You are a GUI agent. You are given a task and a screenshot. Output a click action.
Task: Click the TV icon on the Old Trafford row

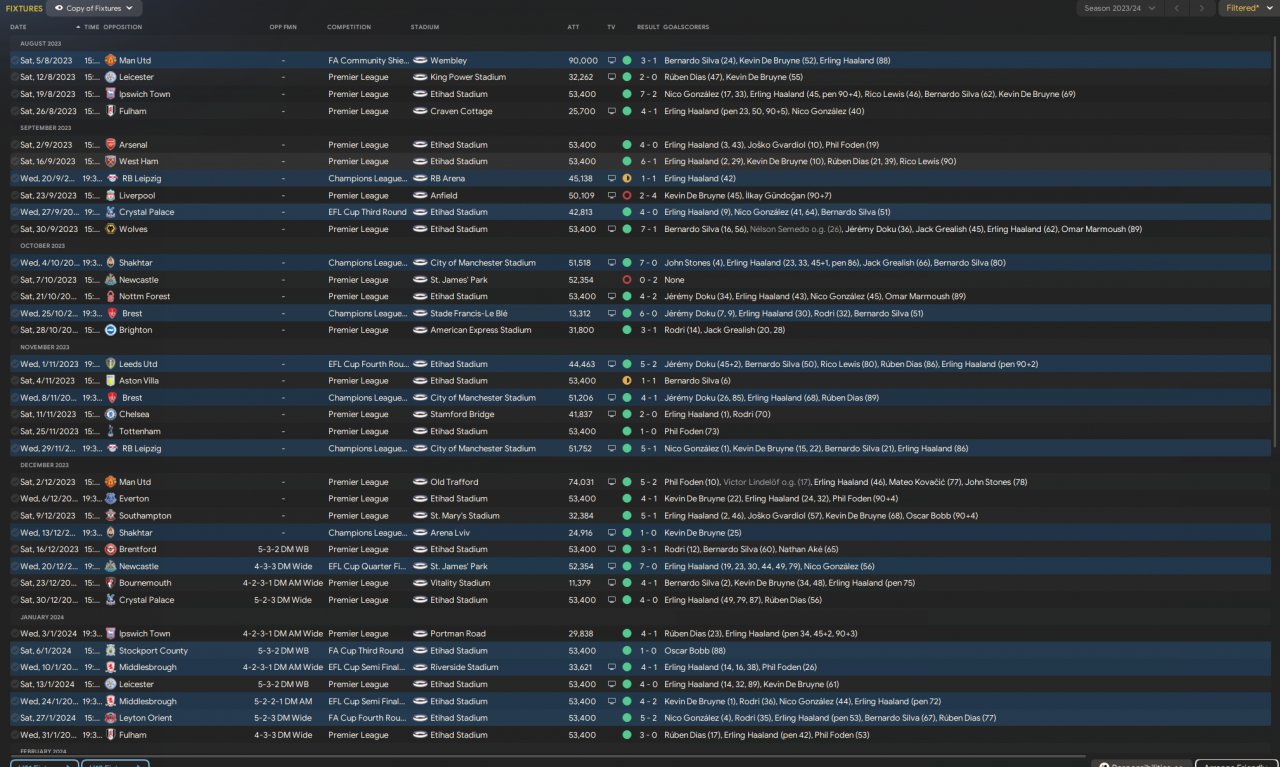(612, 482)
